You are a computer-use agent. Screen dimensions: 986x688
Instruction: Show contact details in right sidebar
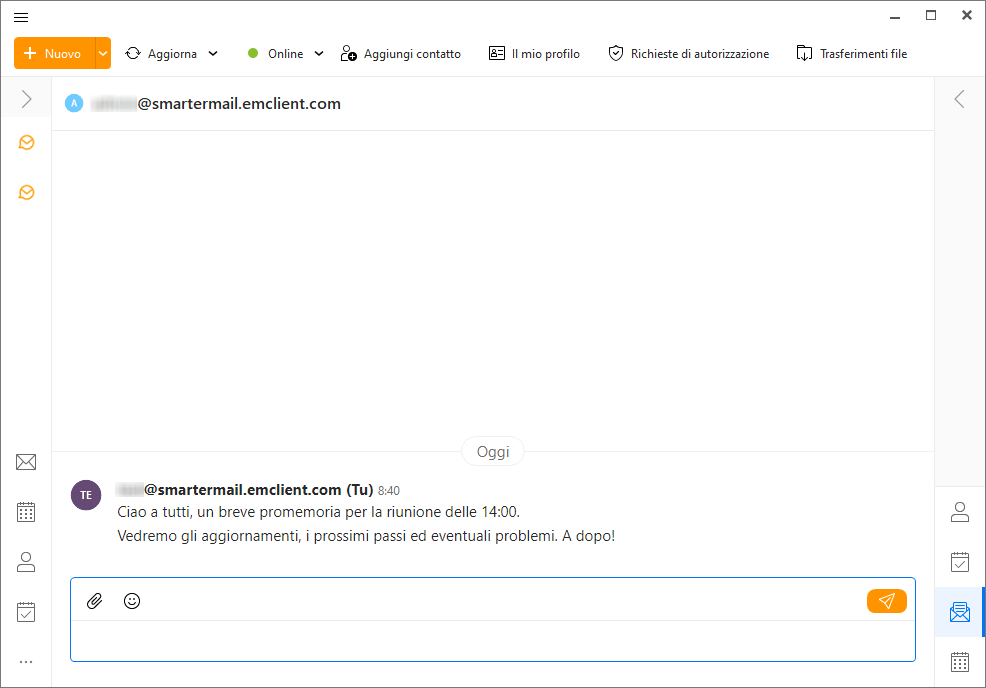coord(959,512)
